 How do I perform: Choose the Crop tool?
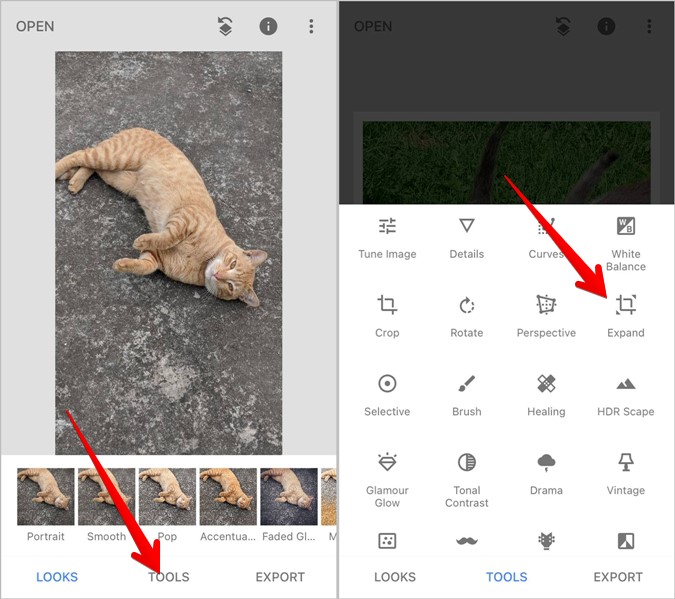[x=387, y=317]
